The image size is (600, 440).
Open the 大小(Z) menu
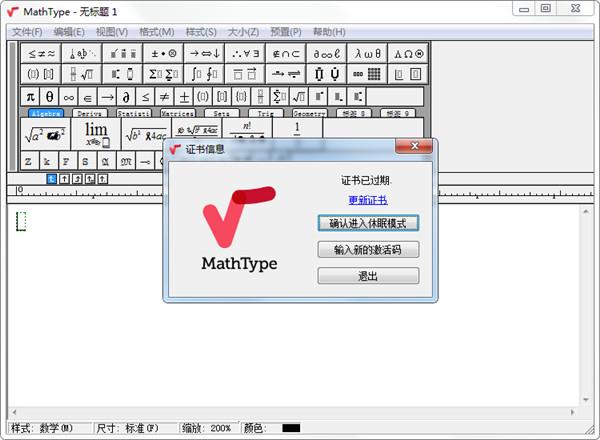243,32
